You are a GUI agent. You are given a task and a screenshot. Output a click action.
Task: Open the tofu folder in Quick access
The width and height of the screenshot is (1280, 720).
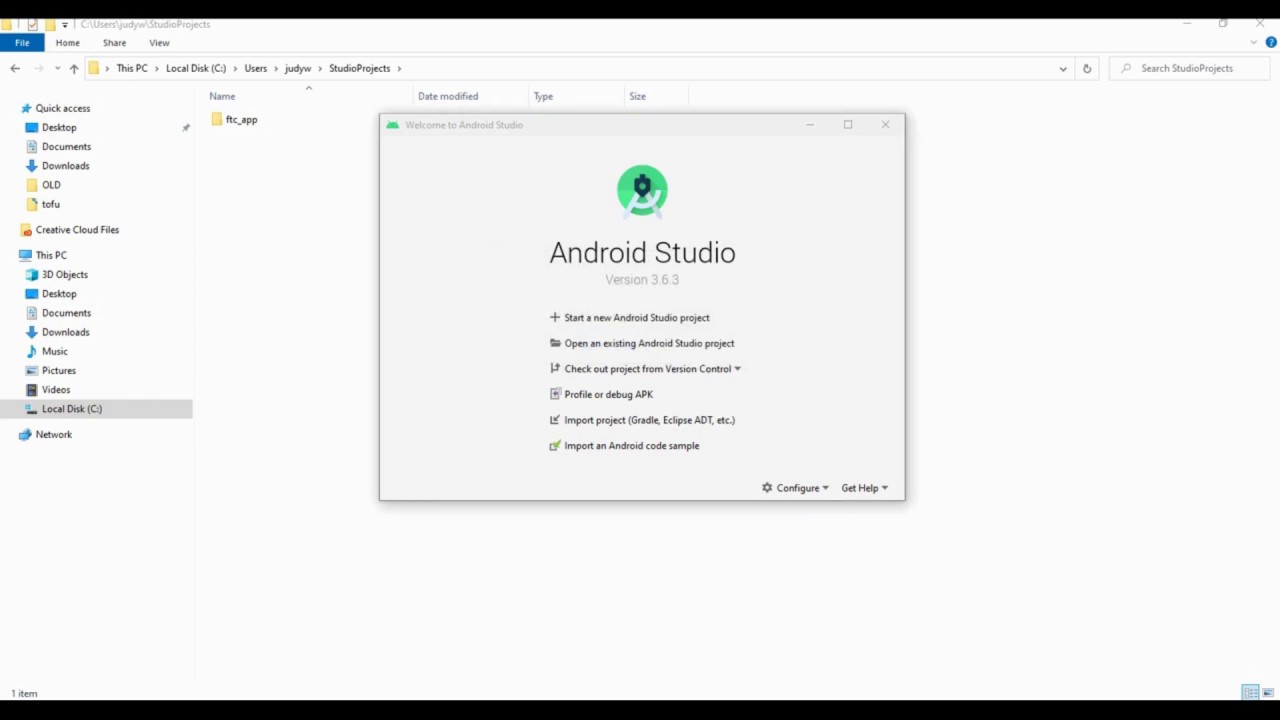click(x=51, y=204)
